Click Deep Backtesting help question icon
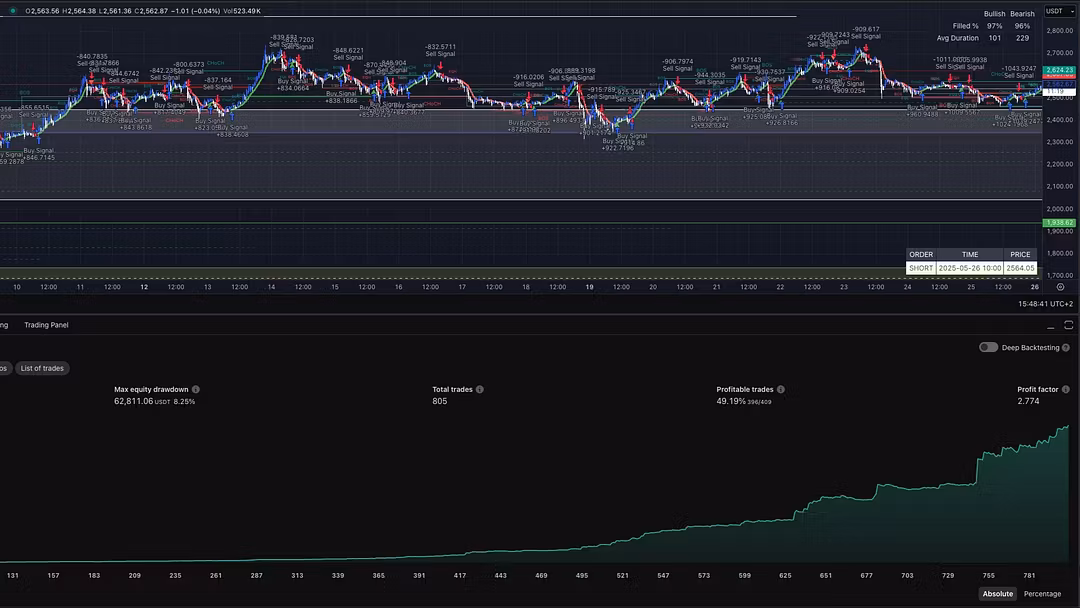This screenshot has width=1080, height=608. [1065, 348]
